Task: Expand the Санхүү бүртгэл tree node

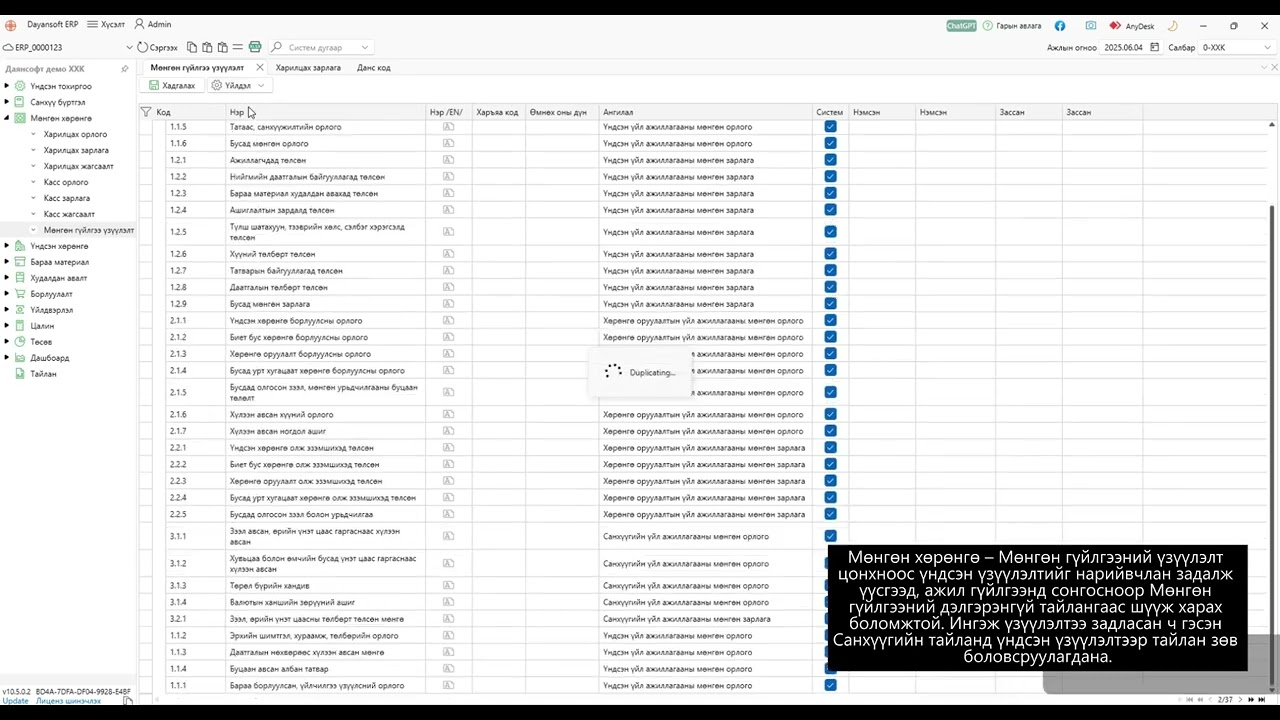Action: point(7,102)
